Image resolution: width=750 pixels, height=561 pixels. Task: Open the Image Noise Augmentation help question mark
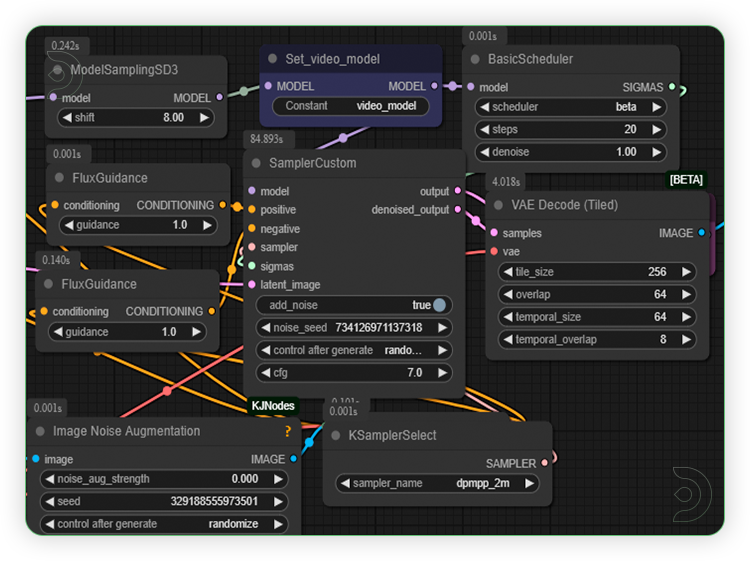tap(288, 431)
